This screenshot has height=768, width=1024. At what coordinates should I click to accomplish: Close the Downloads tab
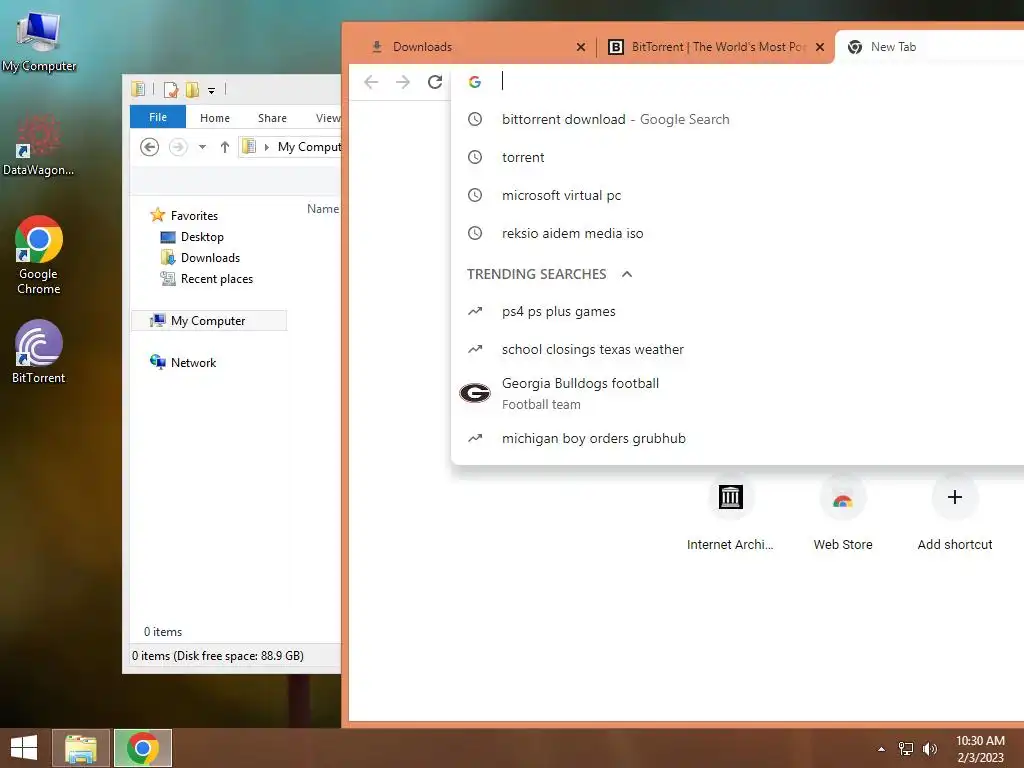(581, 47)
